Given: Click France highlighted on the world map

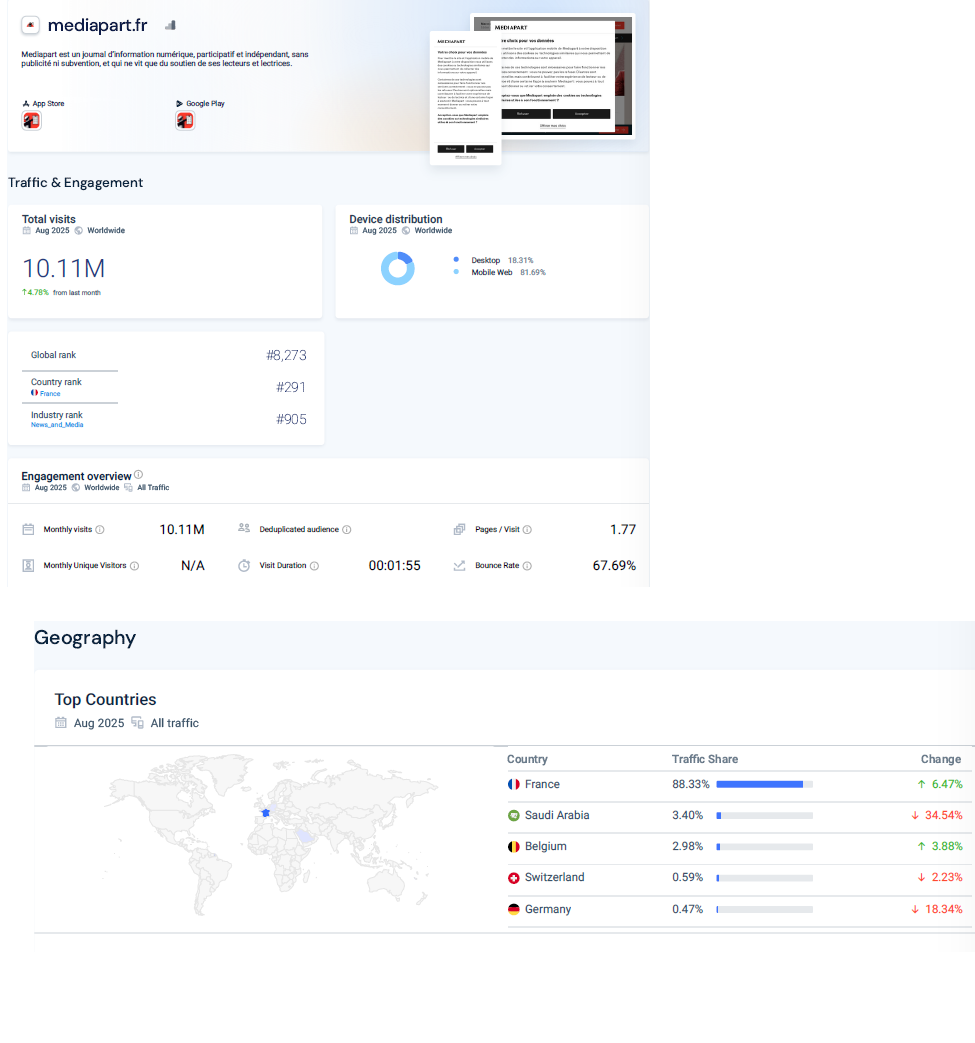Looking at the screenshot, I should pos(265,813).
